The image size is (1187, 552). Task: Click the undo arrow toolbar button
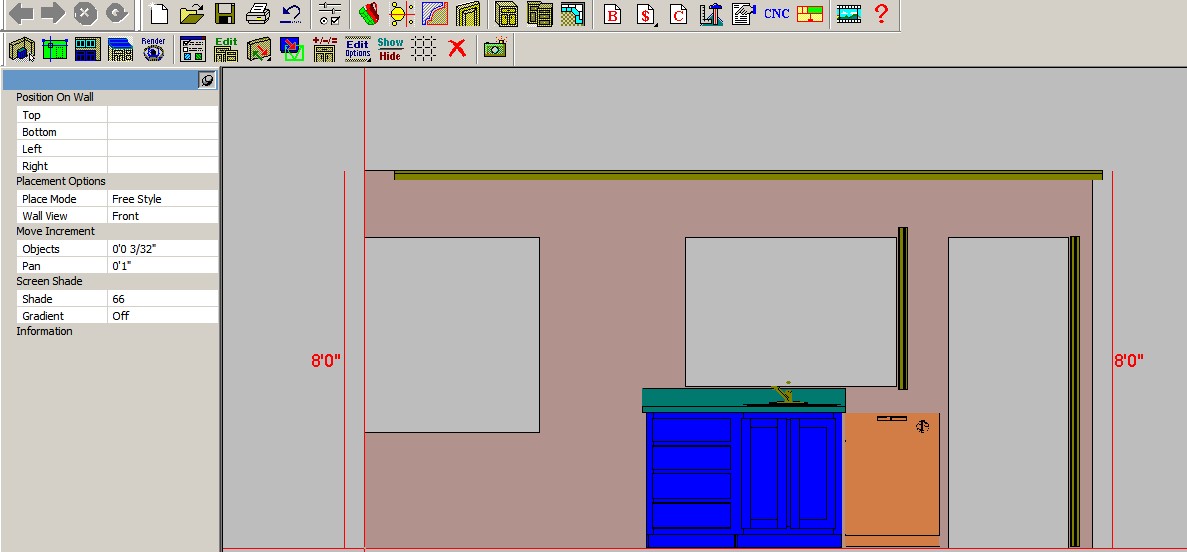[291, 14]
